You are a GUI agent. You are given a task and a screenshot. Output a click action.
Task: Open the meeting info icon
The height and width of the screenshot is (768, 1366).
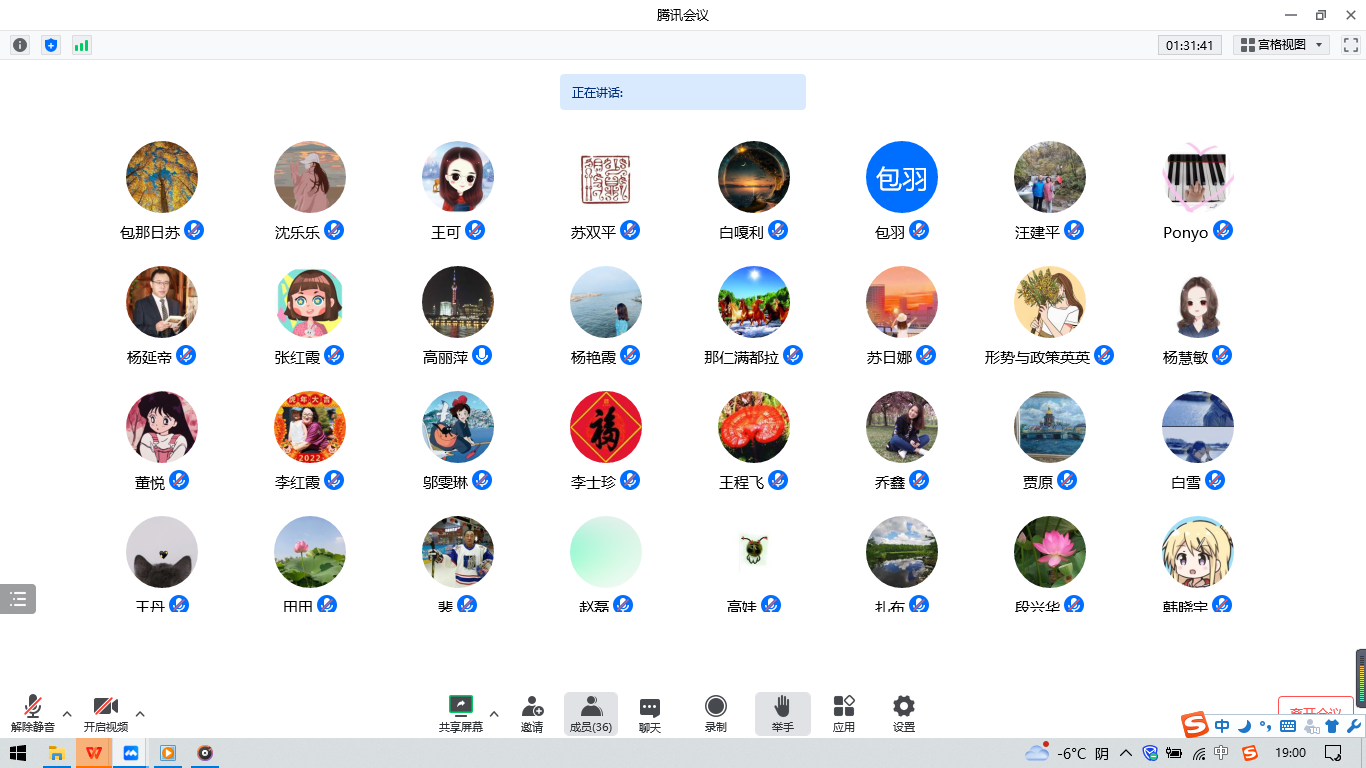click(20, 45)
